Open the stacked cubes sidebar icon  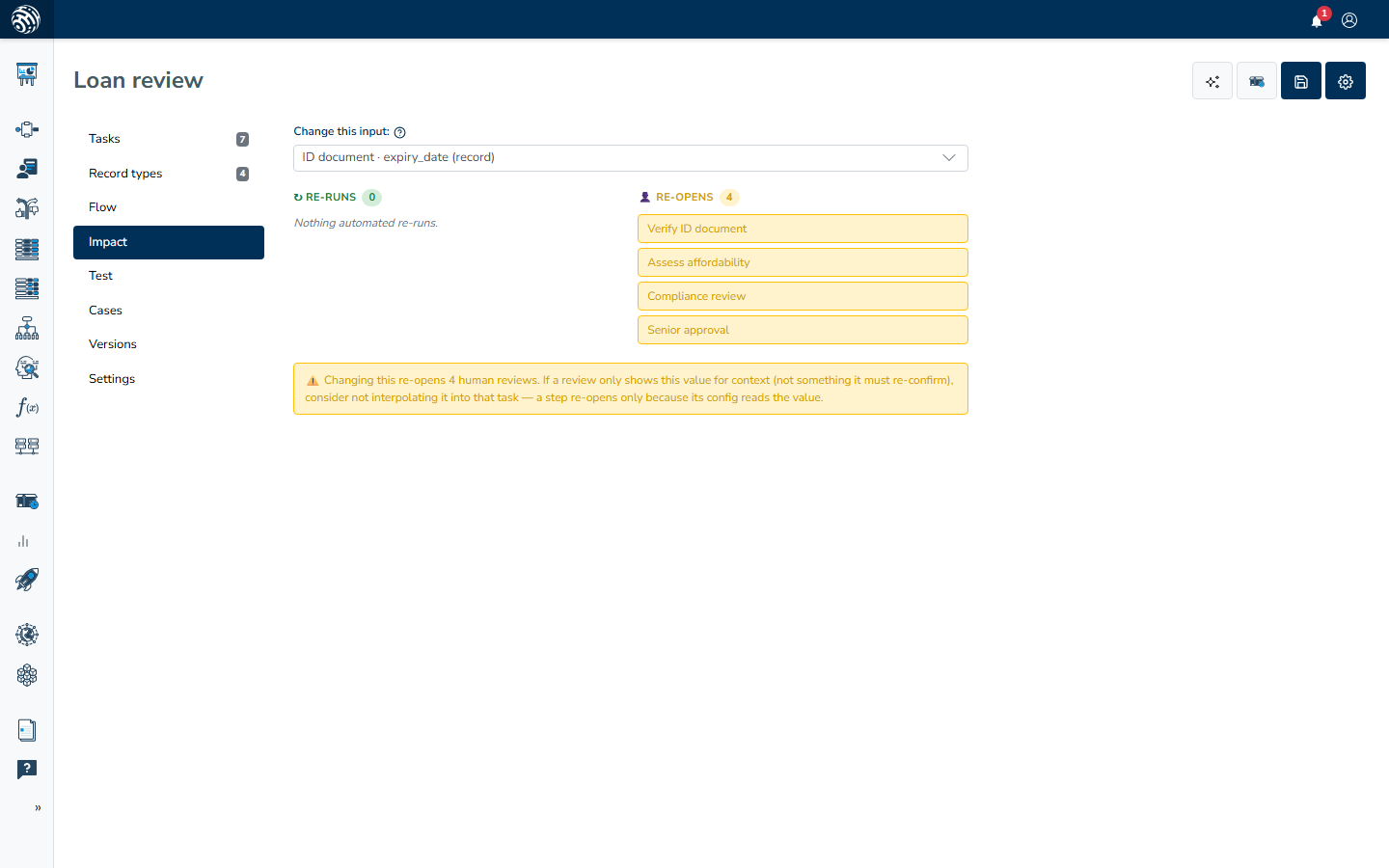[27, 675]
